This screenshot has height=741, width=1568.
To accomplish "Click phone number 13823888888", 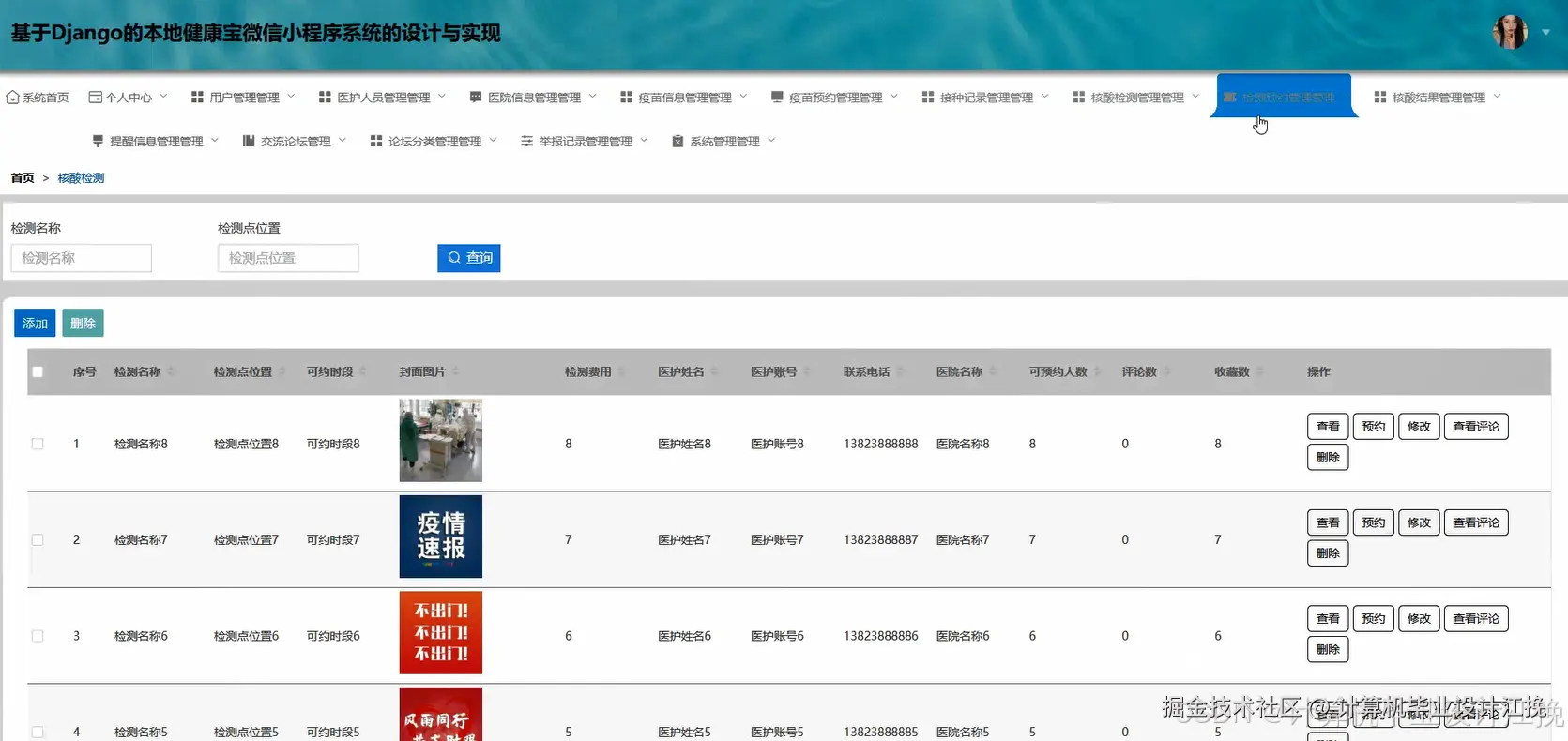I will [x=881, y=445].
